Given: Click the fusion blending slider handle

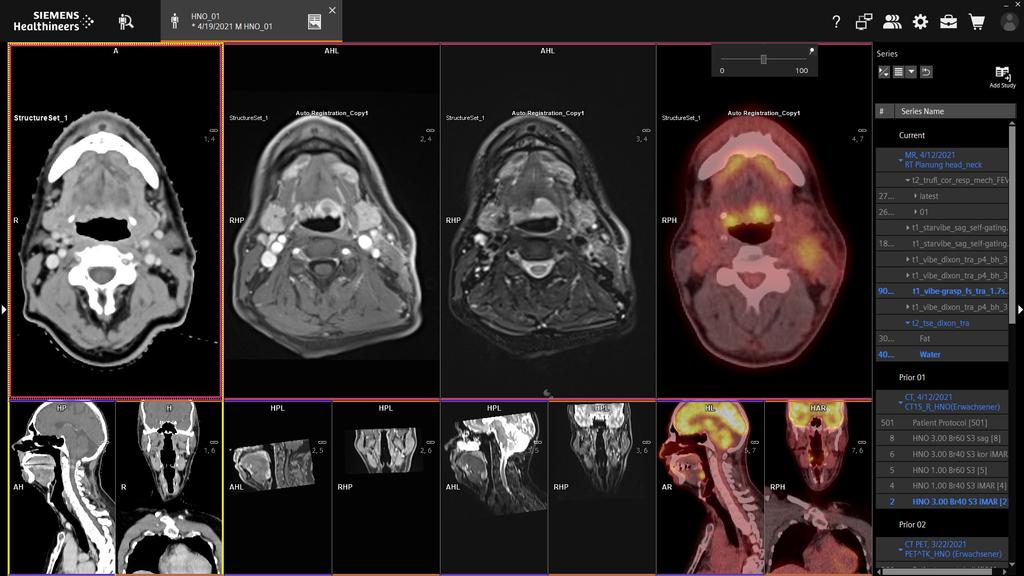Looking at the screenshot, I should pyautogui.click(x=763, y=59).
